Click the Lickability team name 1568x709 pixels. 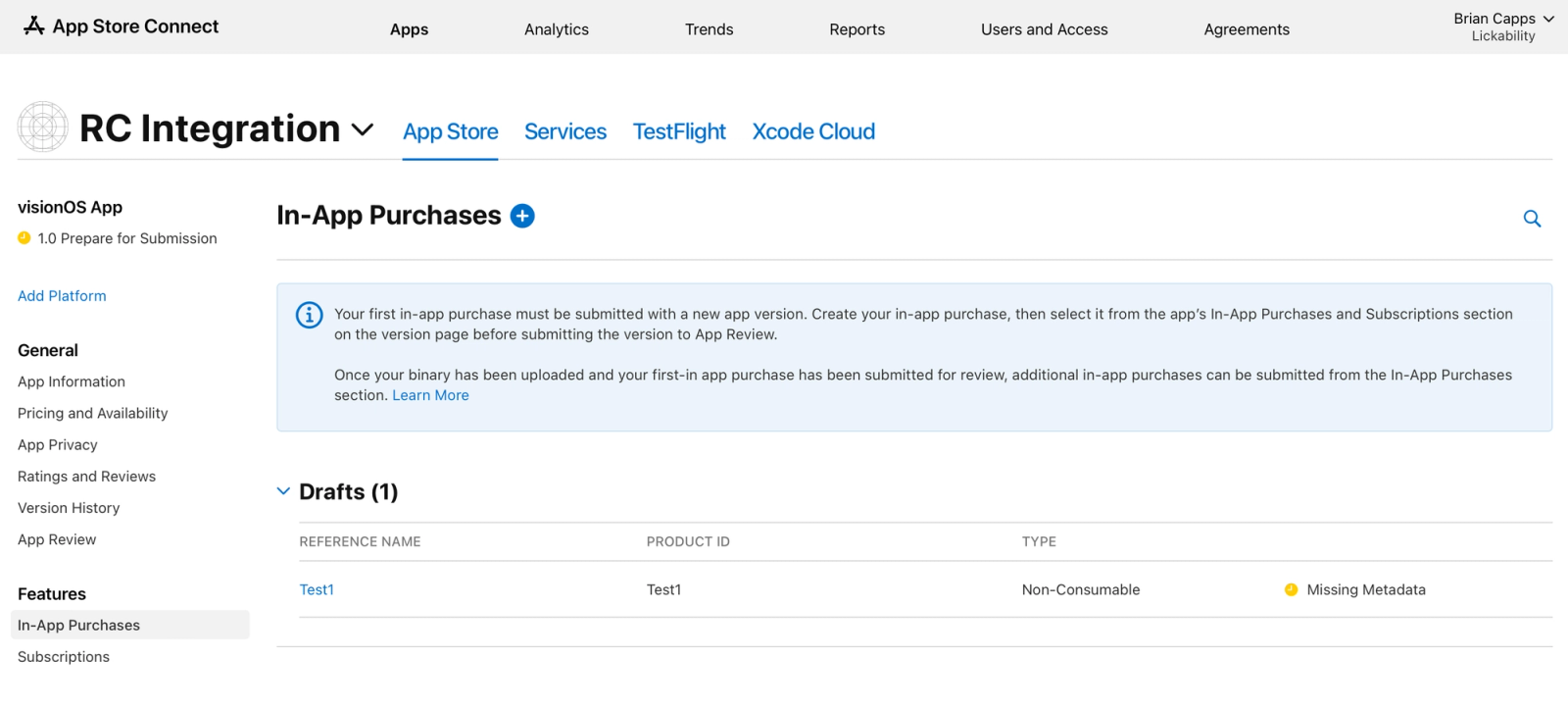1503,36
